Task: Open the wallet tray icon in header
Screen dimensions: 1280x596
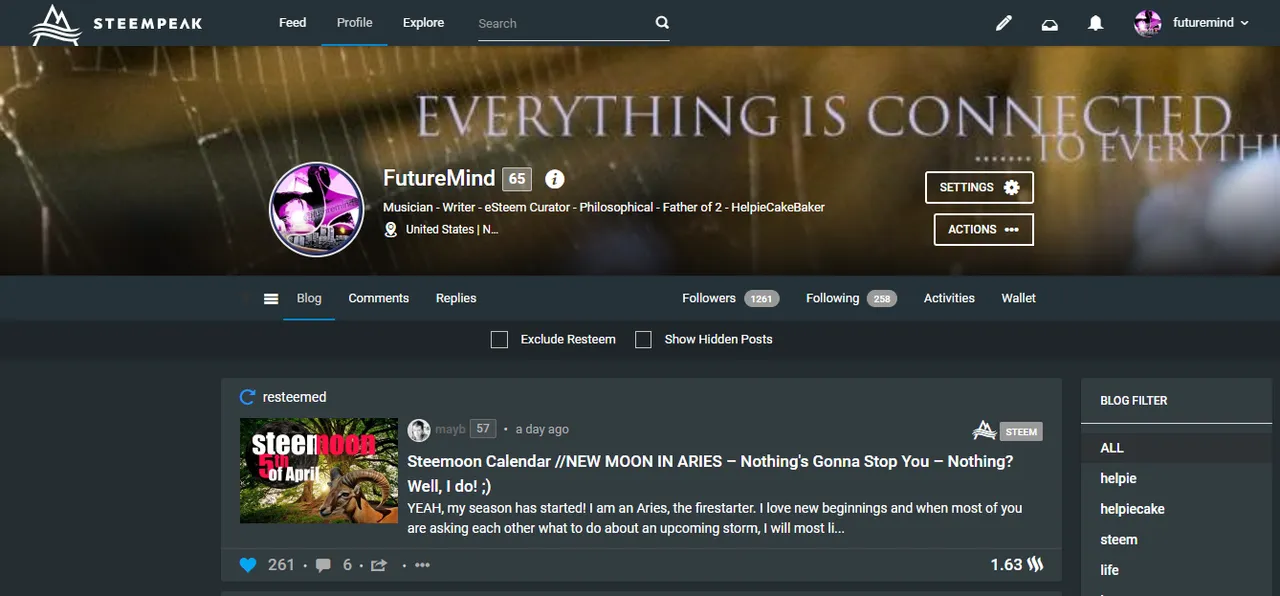Action: click(1050, 24)
